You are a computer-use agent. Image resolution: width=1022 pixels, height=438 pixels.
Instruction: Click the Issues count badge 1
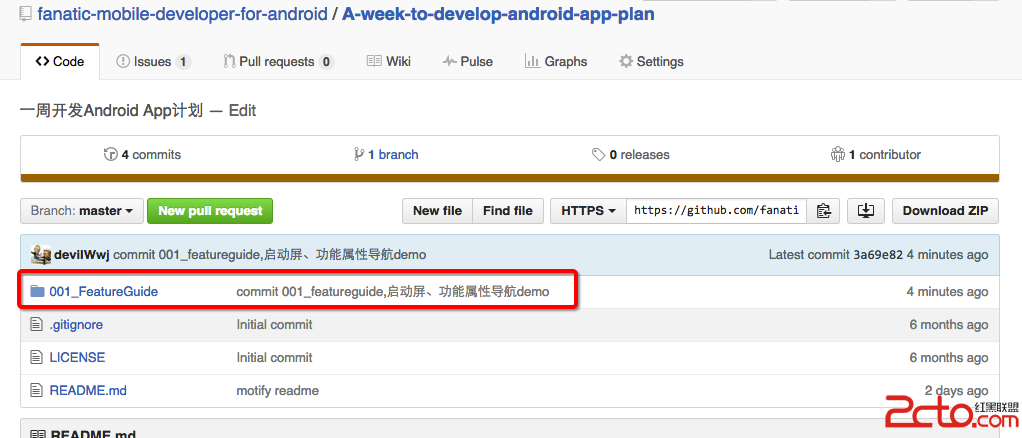tap(183, 62)
